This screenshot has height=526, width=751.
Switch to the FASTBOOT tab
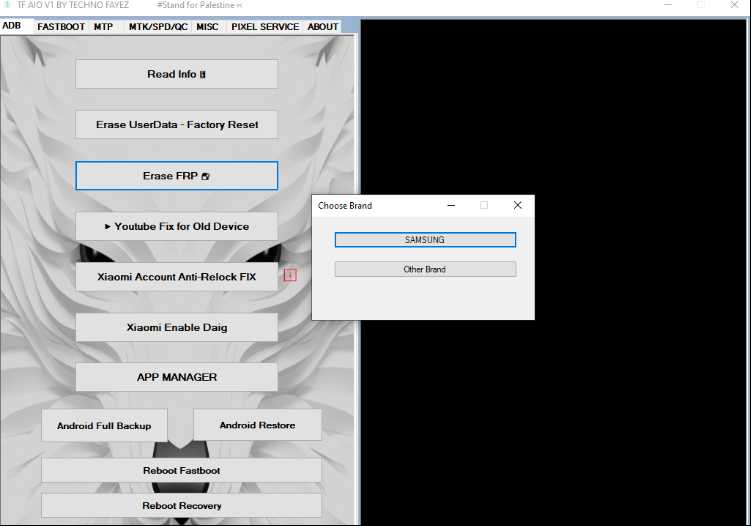pos(61,27)
